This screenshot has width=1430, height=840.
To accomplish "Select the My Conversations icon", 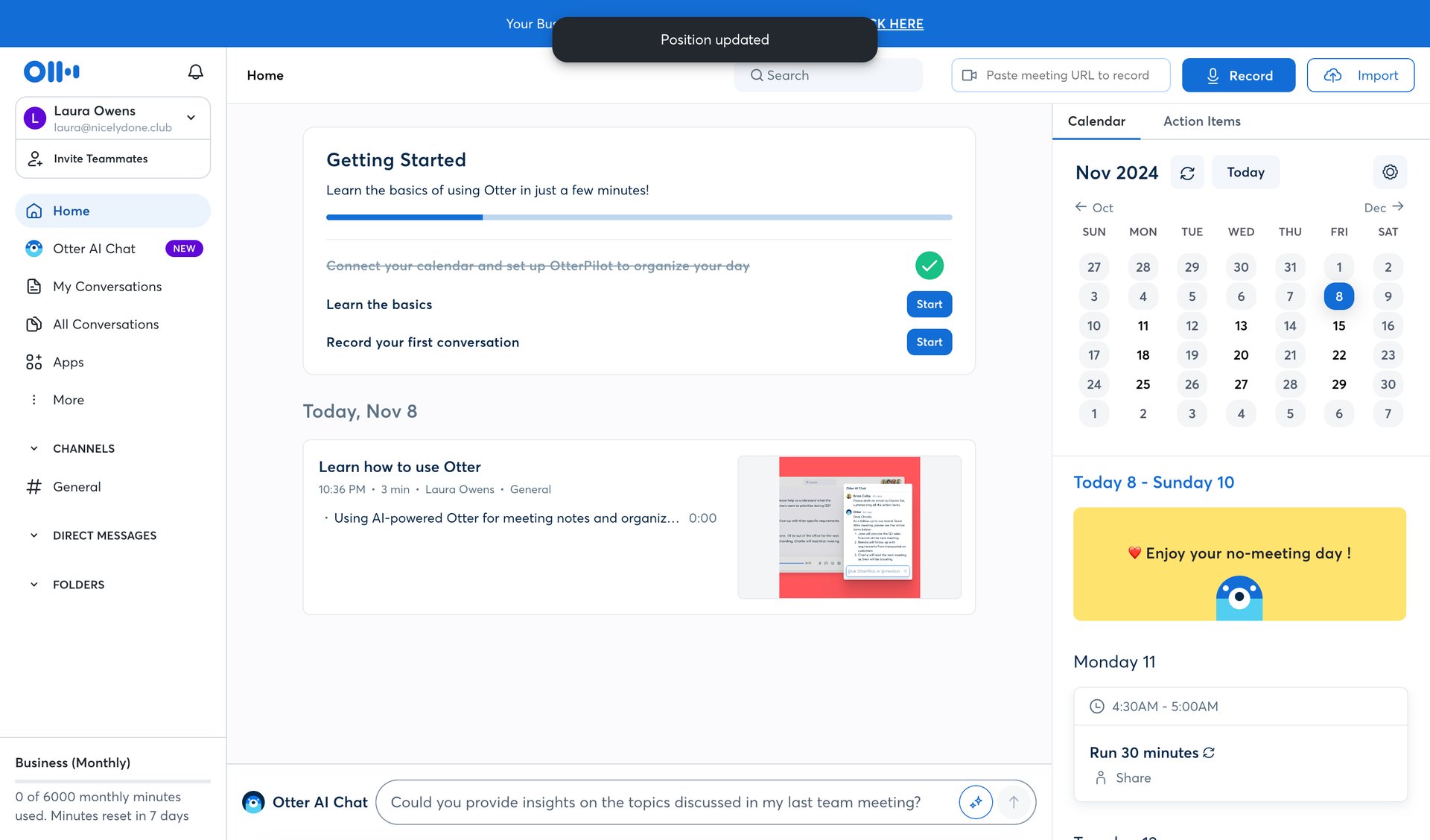I will click(x=34, y=286).
